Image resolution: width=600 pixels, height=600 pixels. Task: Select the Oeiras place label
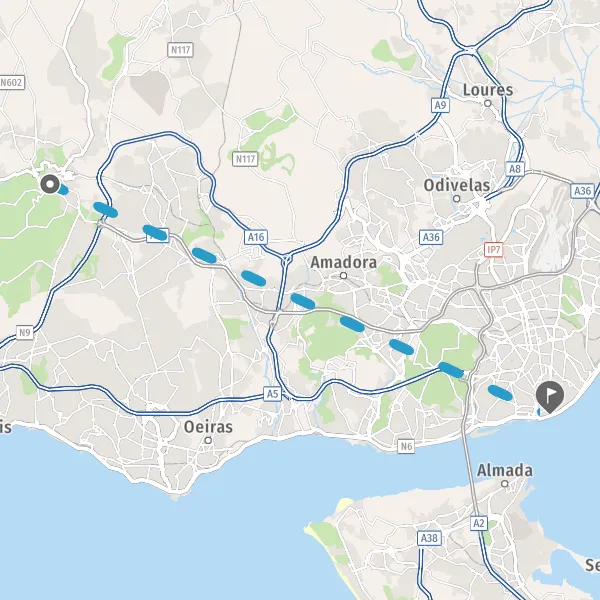[x=208, y=427]
